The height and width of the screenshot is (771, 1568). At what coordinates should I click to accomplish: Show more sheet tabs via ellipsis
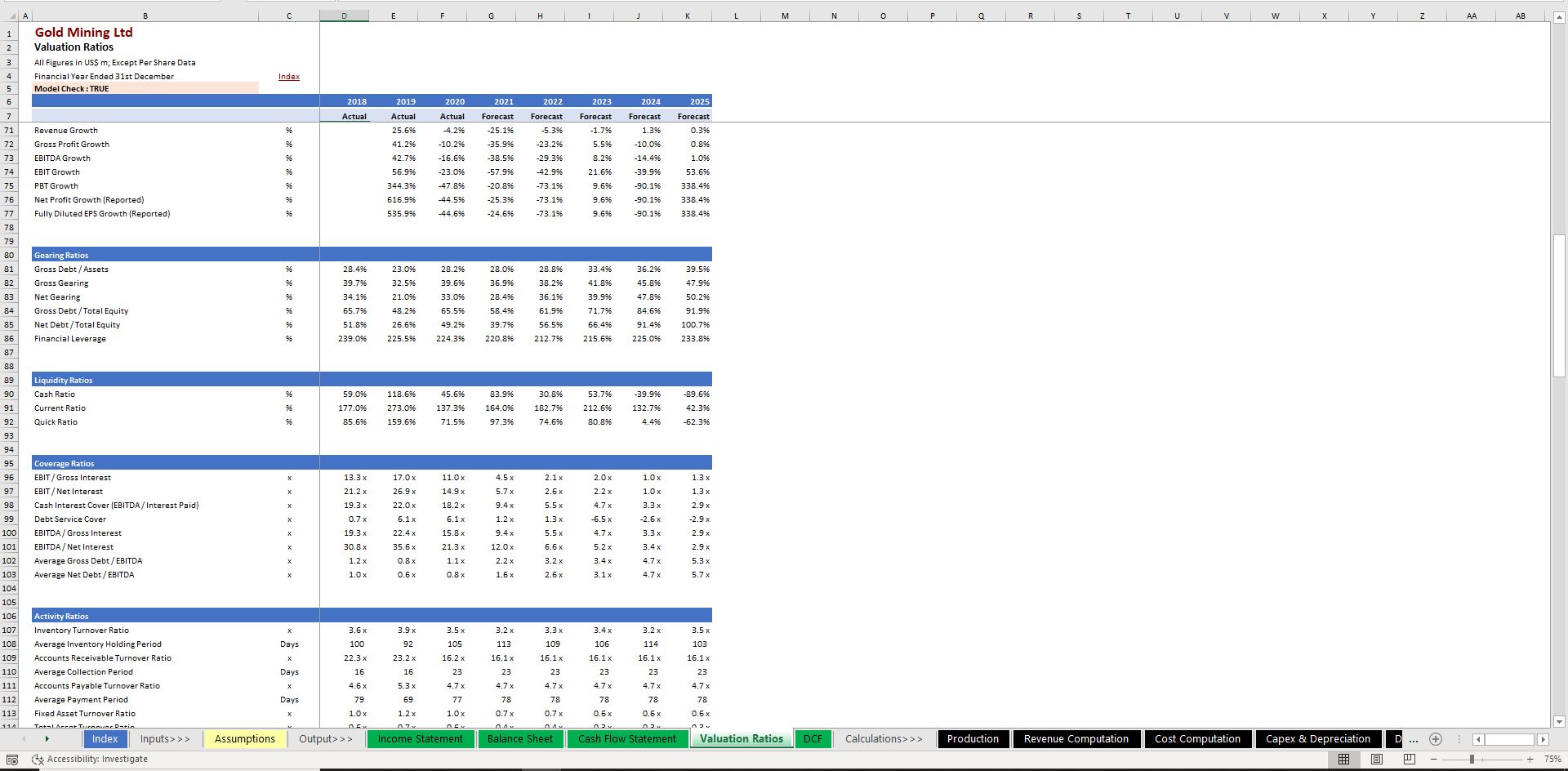(1414, 738)
